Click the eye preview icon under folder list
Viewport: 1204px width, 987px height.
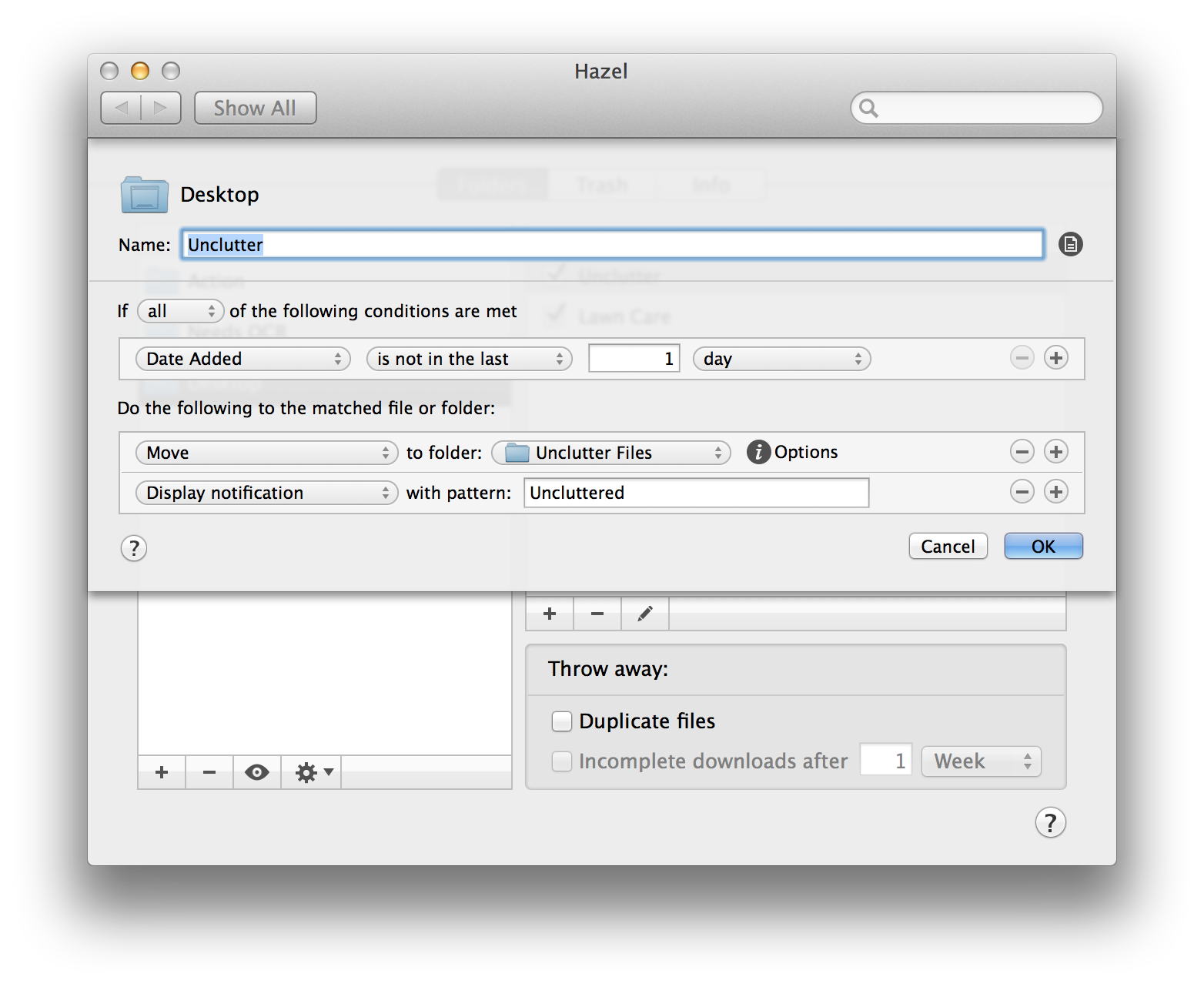pos(257,772)
